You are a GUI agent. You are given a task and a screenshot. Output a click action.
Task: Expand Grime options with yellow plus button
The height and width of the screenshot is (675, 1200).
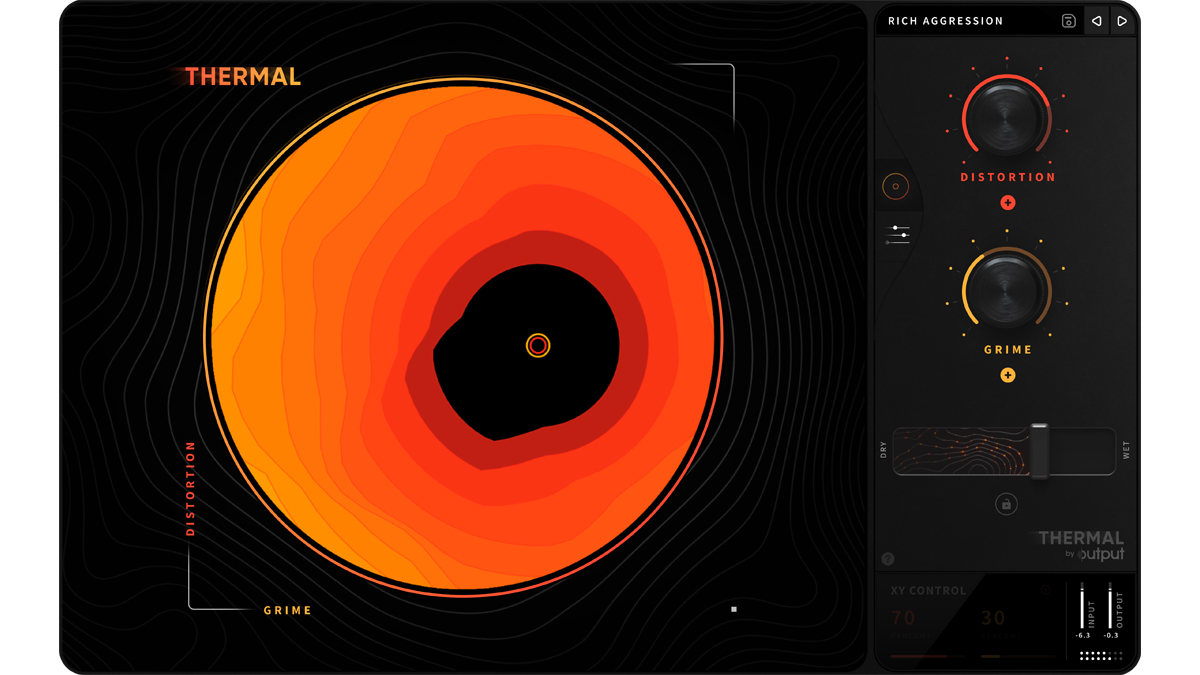tap(1008, 375)
